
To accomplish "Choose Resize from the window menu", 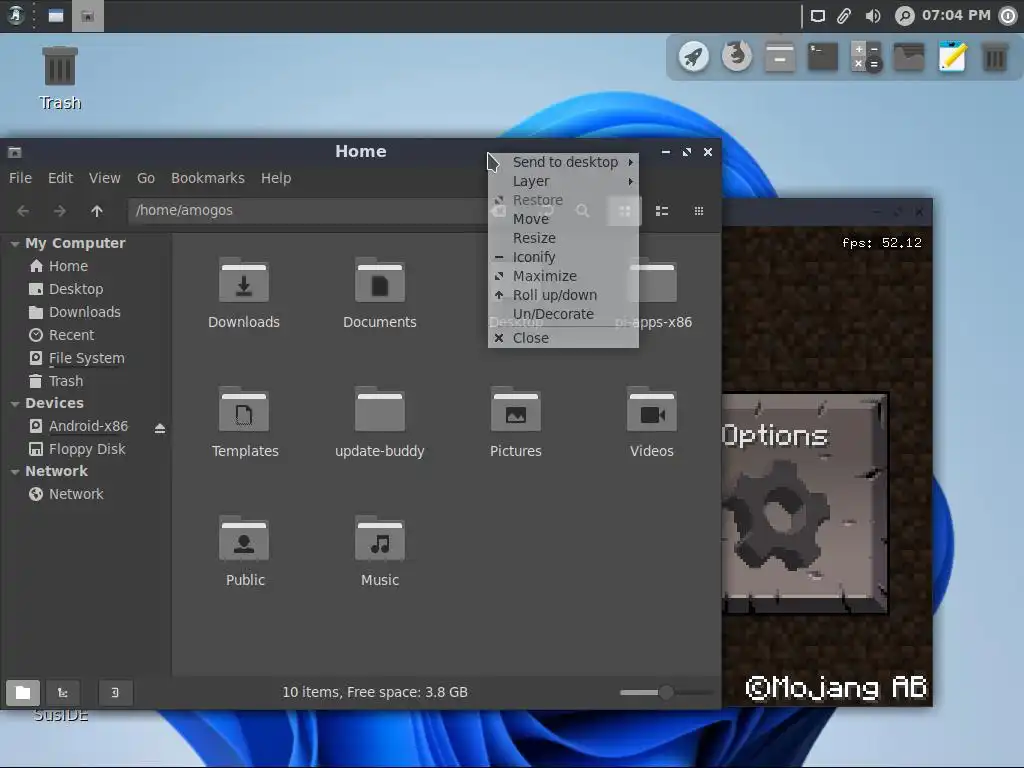I will coord(563,238).
